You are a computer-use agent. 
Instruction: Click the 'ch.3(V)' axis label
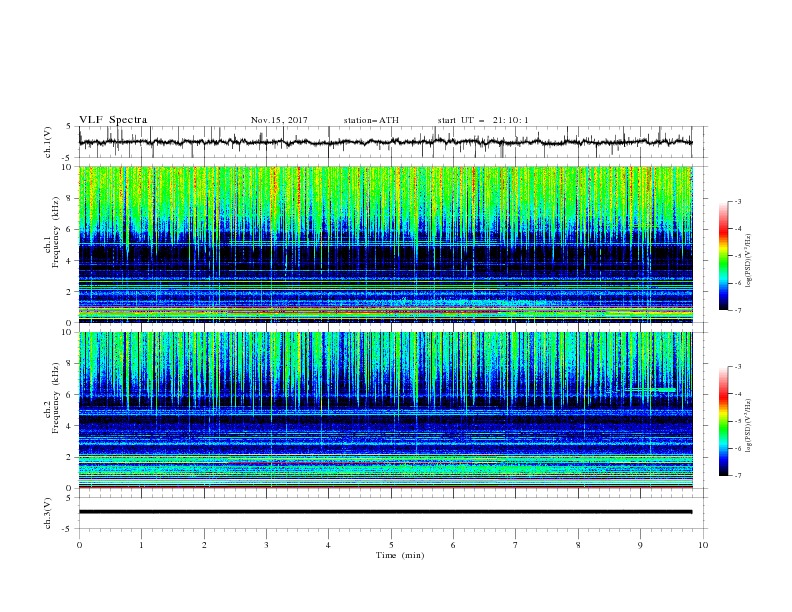pyautogui.click(x=48, y=513)
